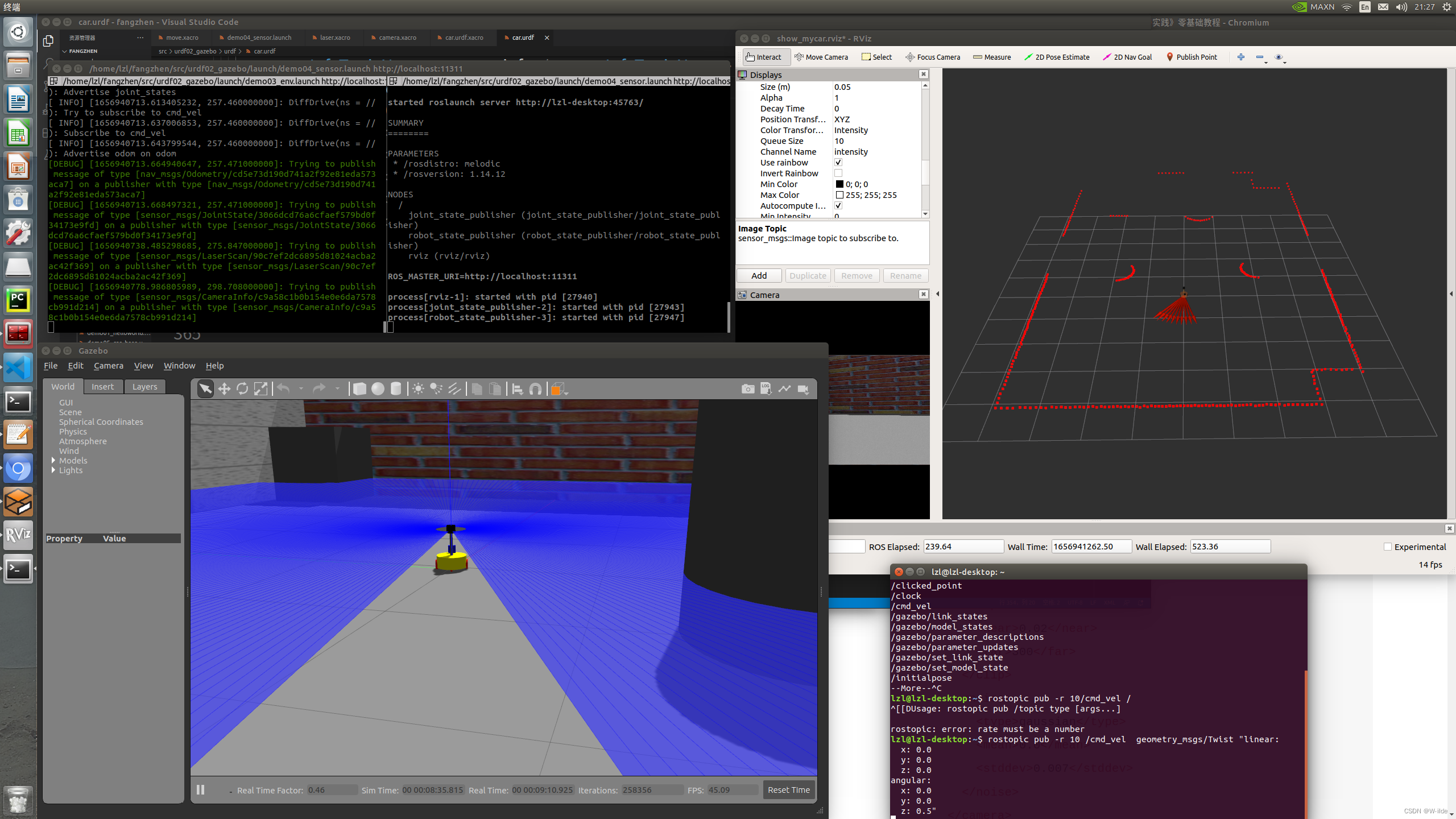Add a point light in Gazebo

point(418,389)
